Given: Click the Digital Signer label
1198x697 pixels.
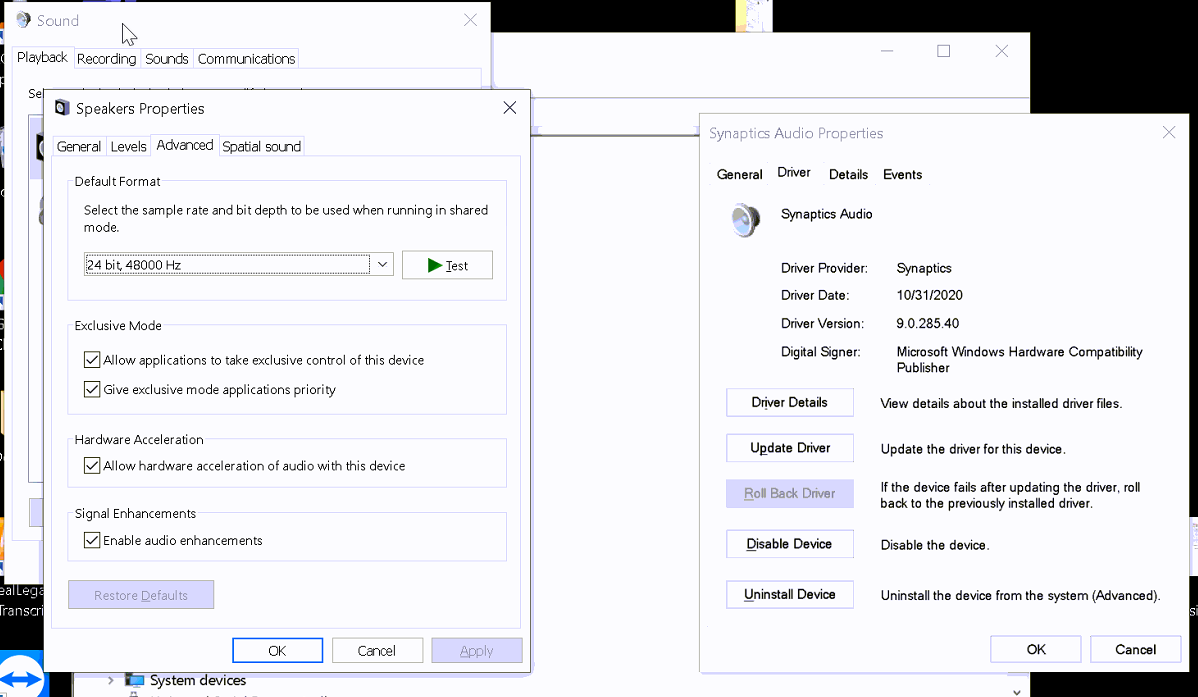Looking at the screenshot, I should (x=820, y=352).
